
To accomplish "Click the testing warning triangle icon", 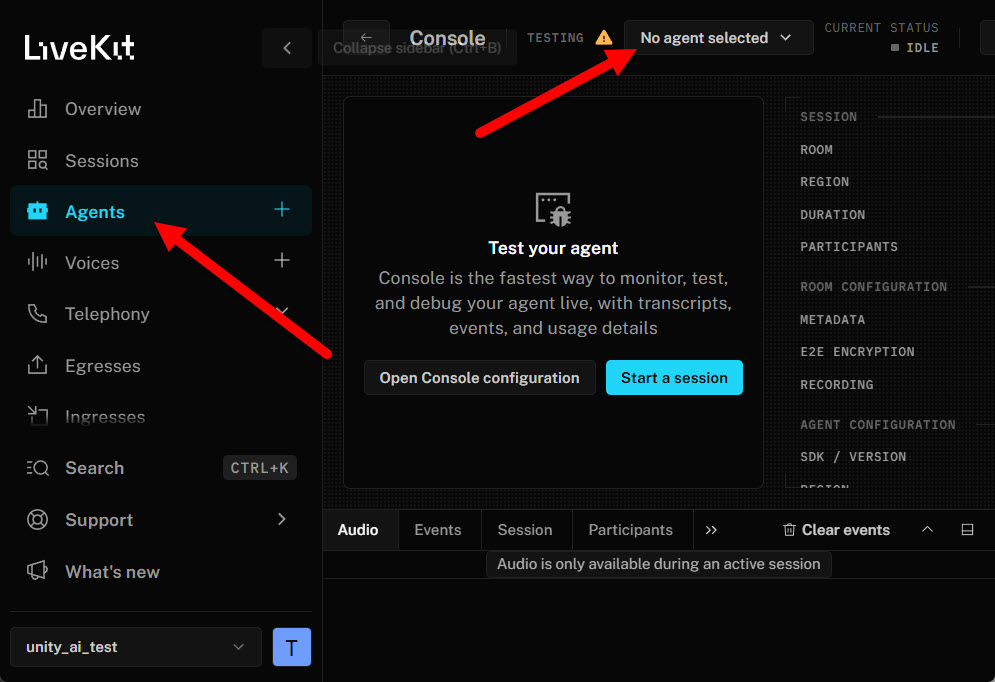I will coord(604,37).
